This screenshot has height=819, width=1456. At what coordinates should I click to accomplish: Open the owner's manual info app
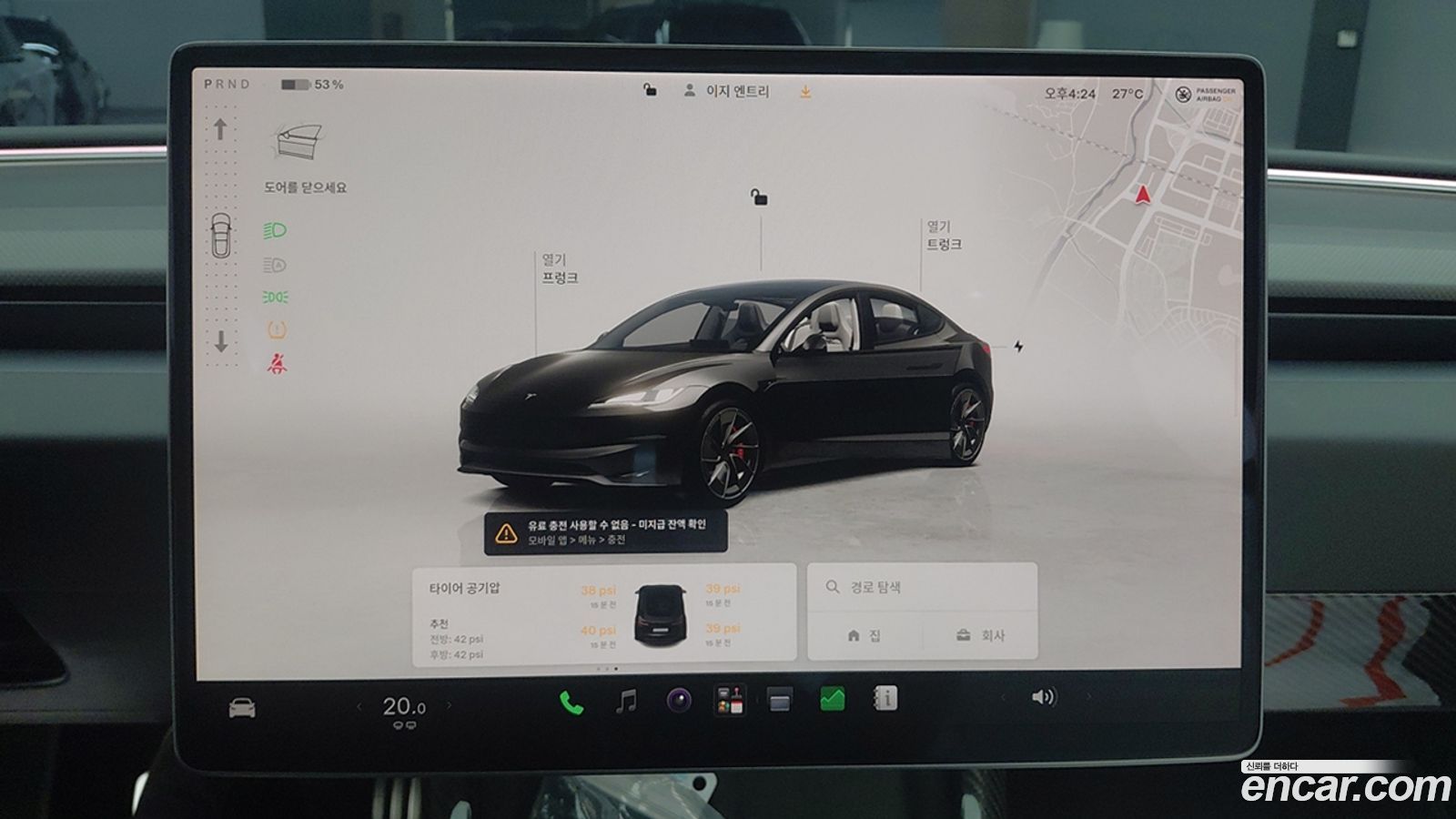[x=885, y=698]
